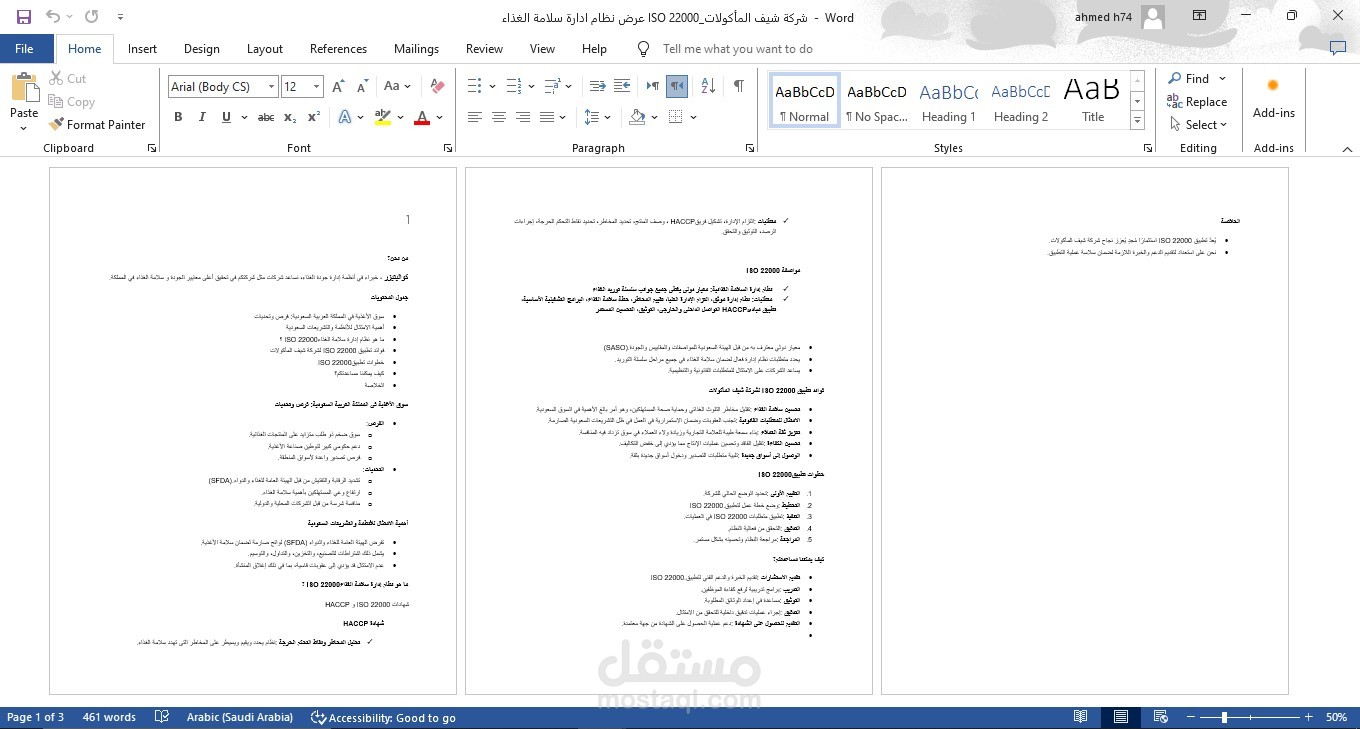
Task: Click the zoom slider handle in status bar
Action: point(1225,717)
